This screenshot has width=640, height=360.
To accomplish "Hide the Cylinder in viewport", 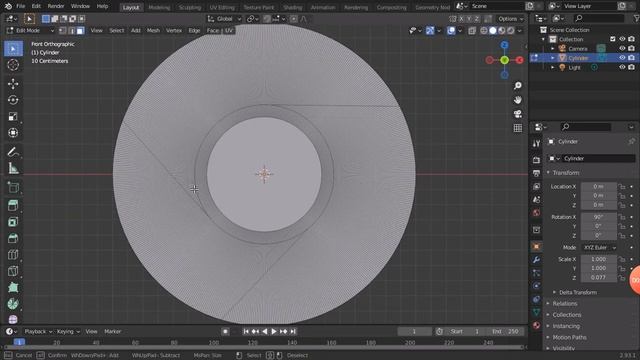I will pos(622,58).
